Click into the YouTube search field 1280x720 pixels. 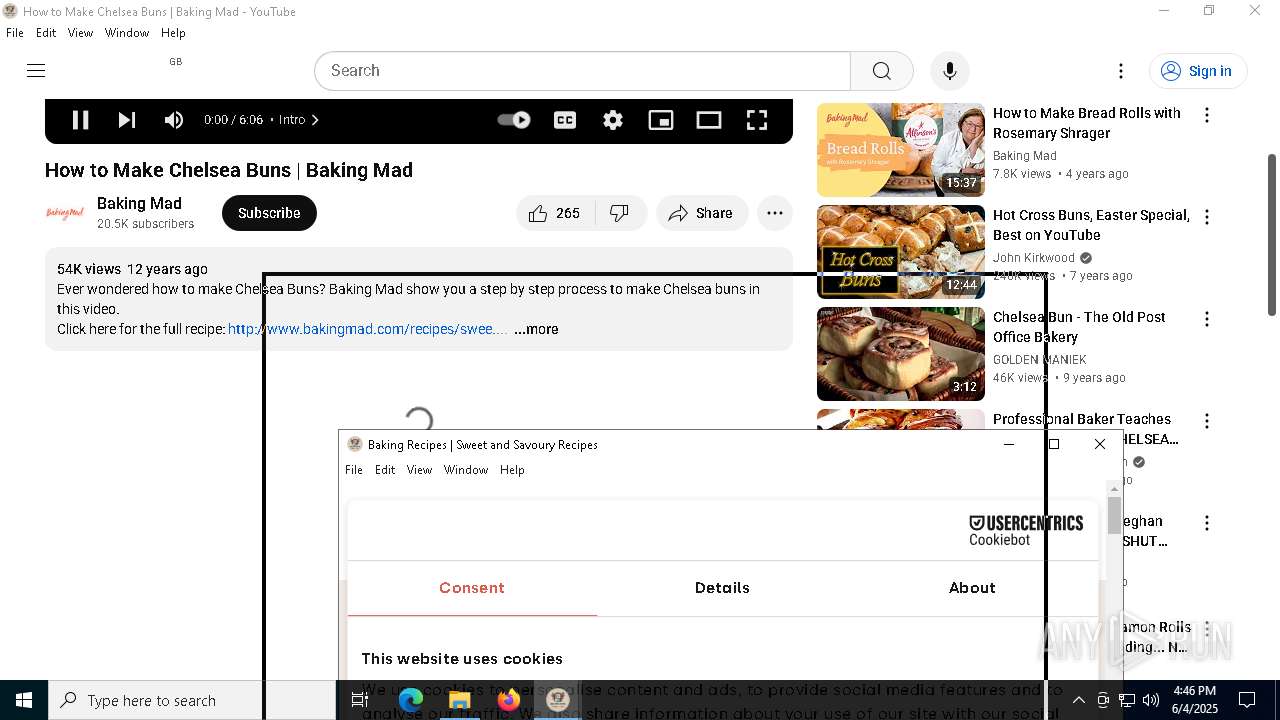pos(583,71)
